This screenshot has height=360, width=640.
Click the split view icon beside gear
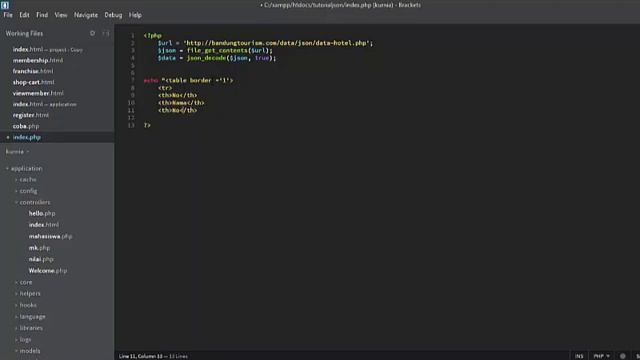pyautogui.click(x=106, y=33)
